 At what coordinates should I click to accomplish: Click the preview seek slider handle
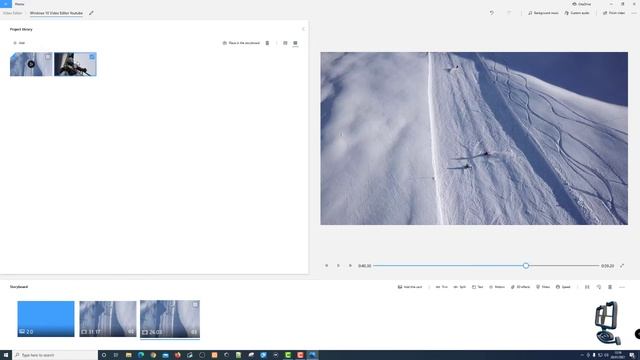coord(526,266)
